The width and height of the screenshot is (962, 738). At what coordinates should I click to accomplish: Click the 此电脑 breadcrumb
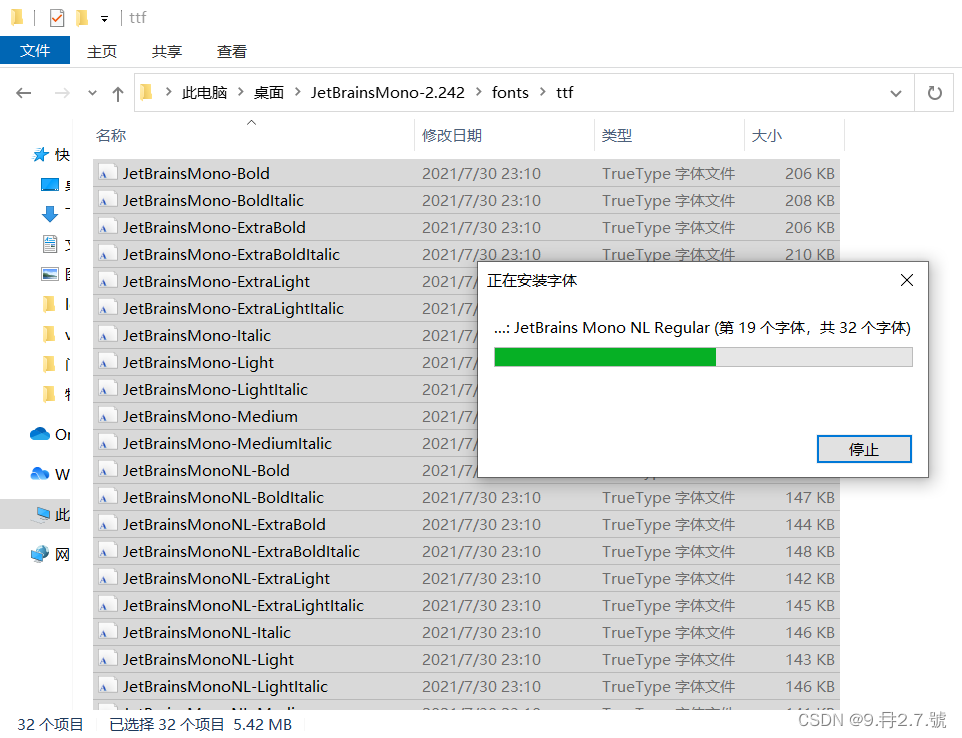204,93
